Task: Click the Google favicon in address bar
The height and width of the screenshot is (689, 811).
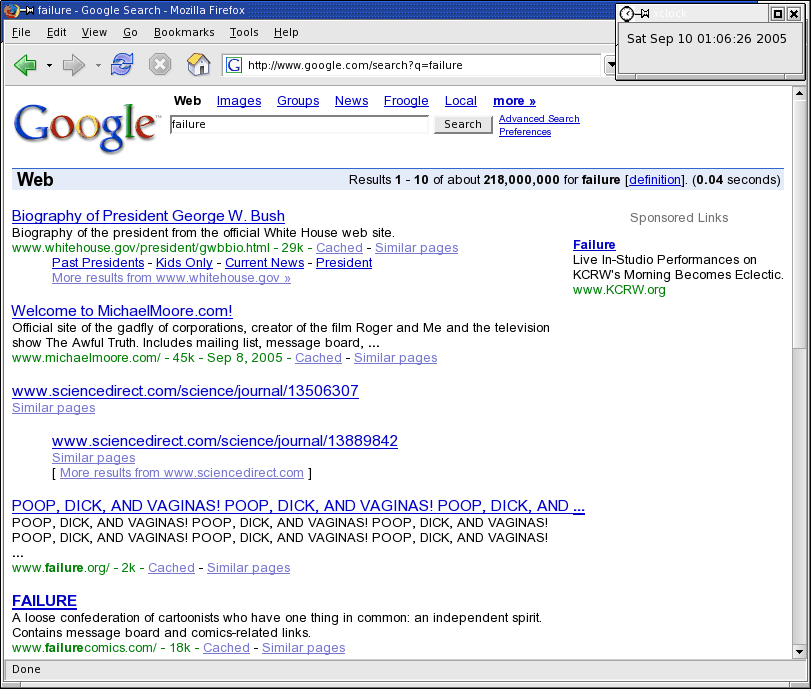Action: pyautogui.click(x=234, y=65)
